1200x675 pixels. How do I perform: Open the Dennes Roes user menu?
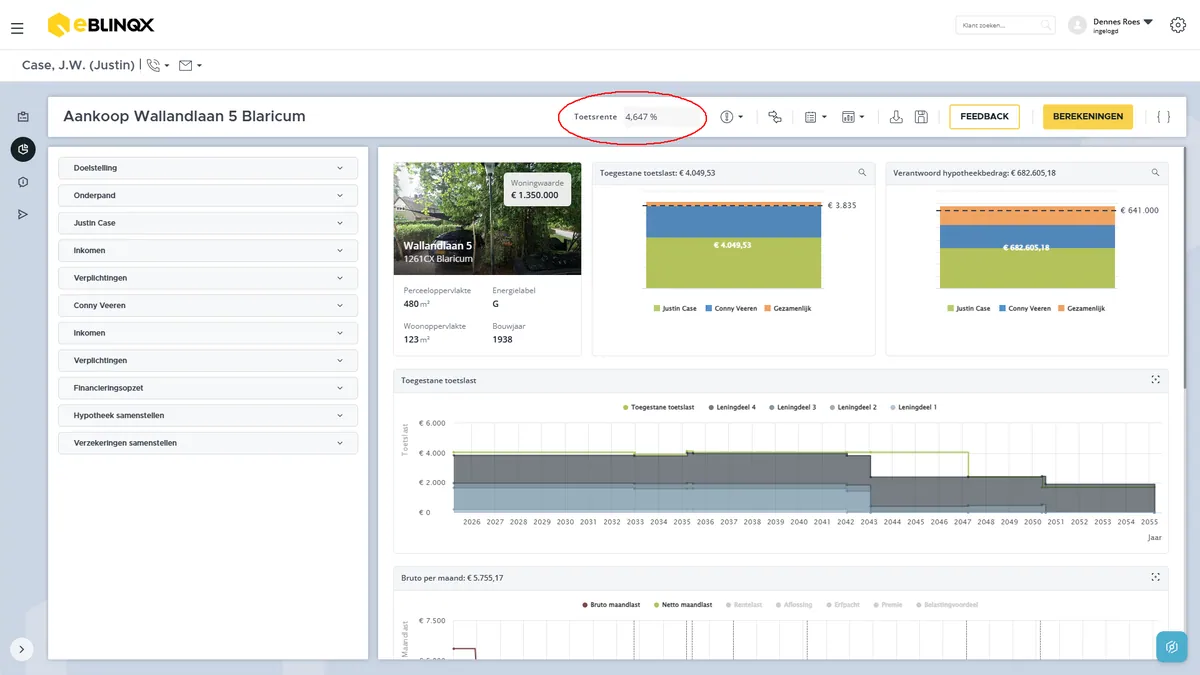click(1111, 25)
